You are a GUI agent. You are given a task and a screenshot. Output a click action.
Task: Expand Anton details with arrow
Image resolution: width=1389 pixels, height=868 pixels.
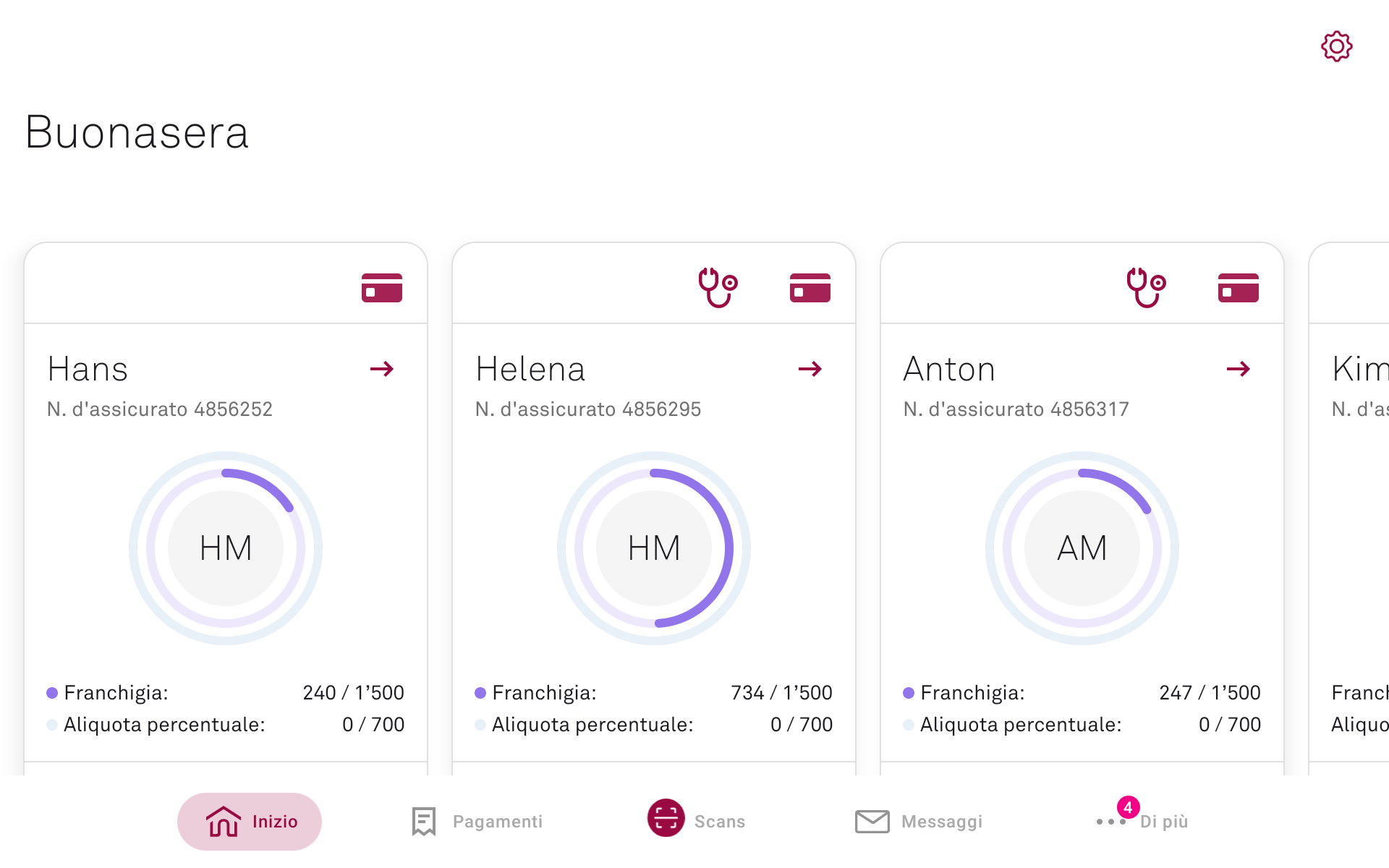pyautogui.click(x=1238, y=369)
